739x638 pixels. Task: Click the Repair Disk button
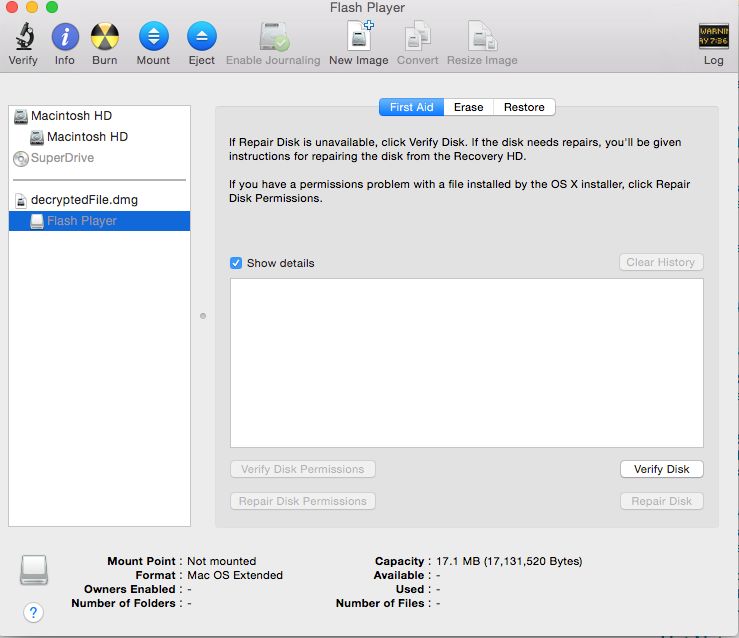(662, 501)
